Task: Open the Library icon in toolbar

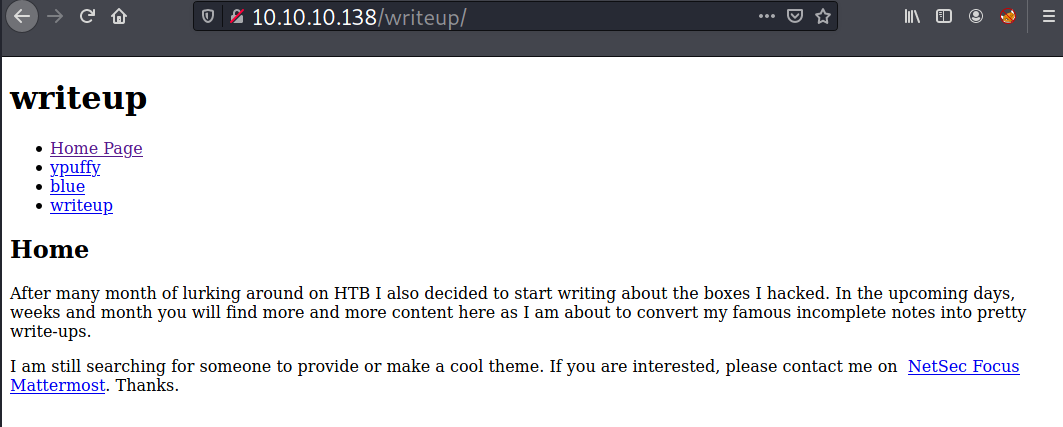Action: coord(912,16)
